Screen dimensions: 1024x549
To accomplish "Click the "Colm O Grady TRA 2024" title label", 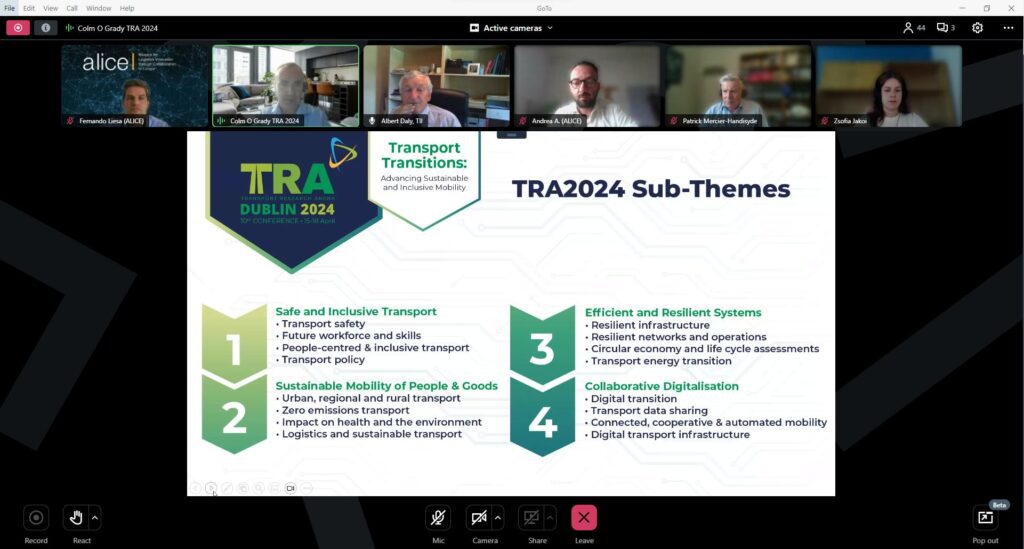I will [x=118, y=28].
